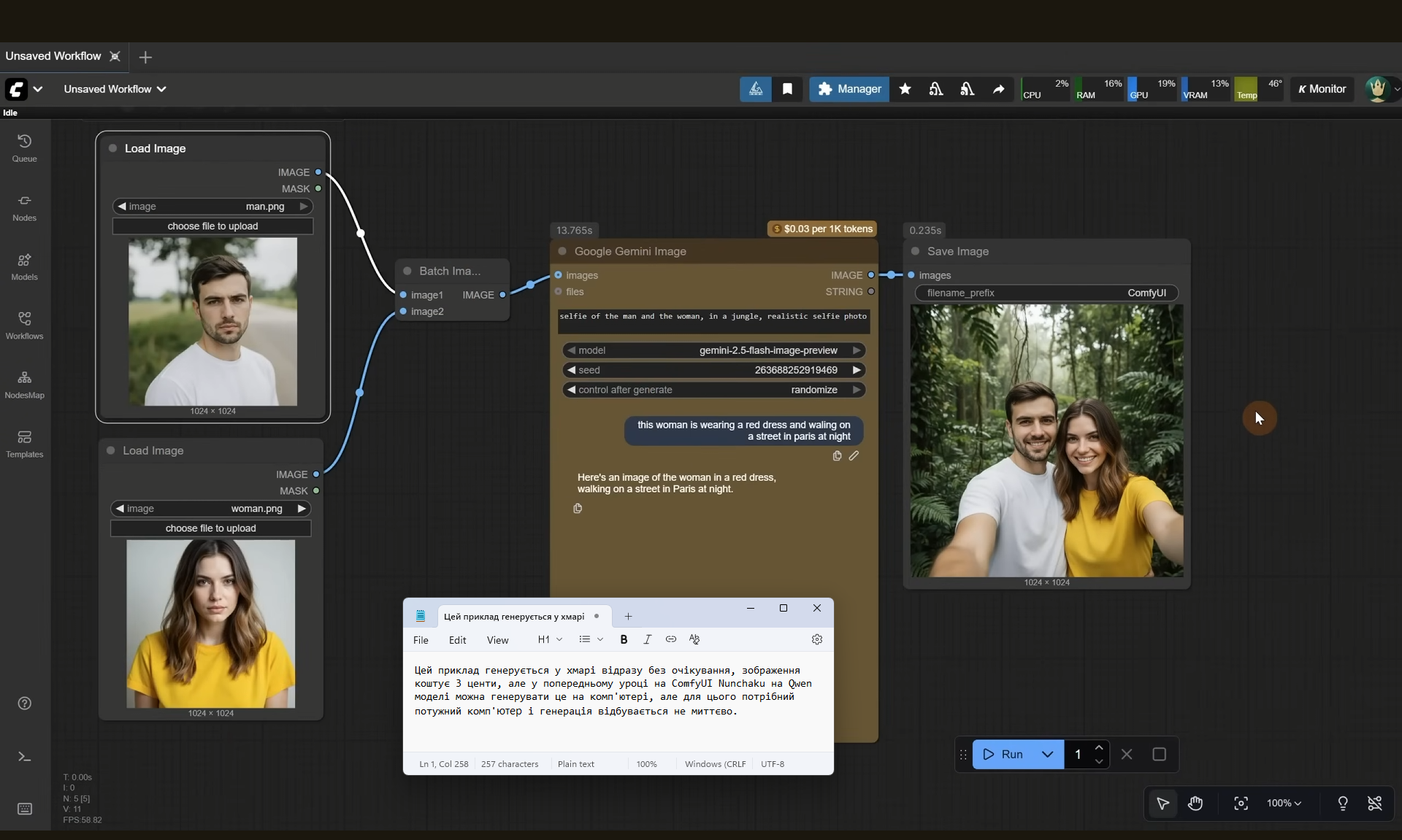This screenshot has height=840, width=1402.
Task: Click the bookmark icon in top toolbar
Action: click(787, 89)
